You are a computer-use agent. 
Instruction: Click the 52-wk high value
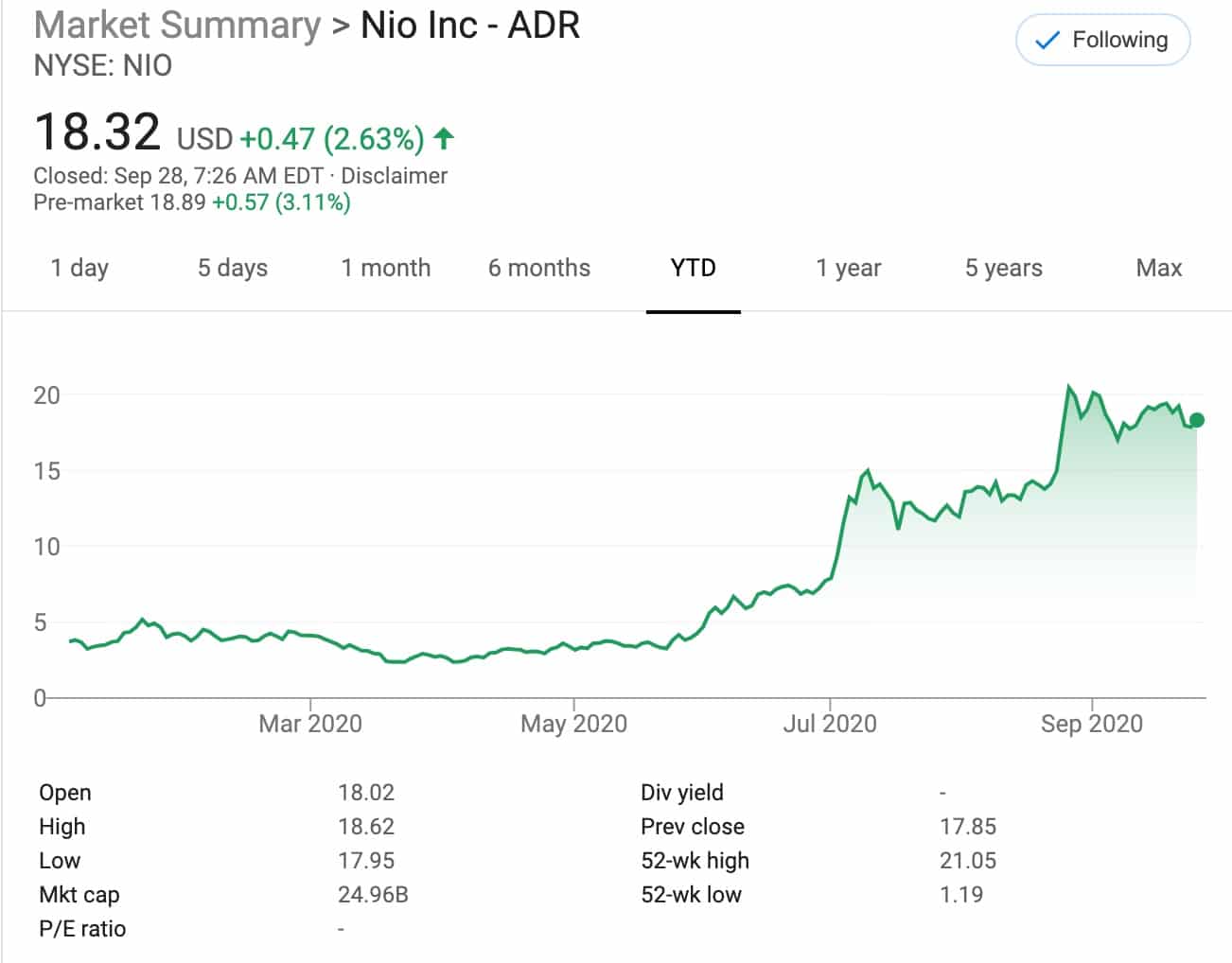coord(968,861)
